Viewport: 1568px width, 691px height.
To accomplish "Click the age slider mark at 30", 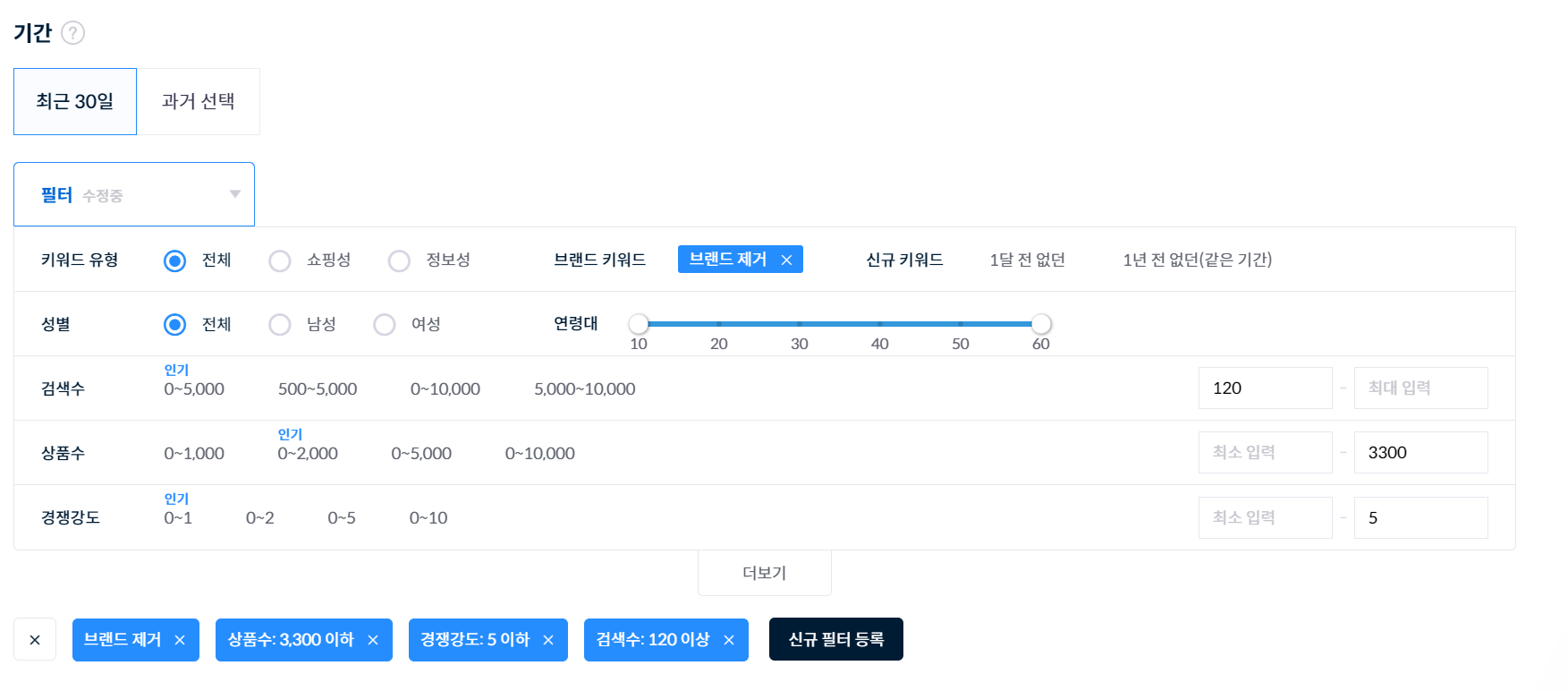I will [x=800, y=323].
